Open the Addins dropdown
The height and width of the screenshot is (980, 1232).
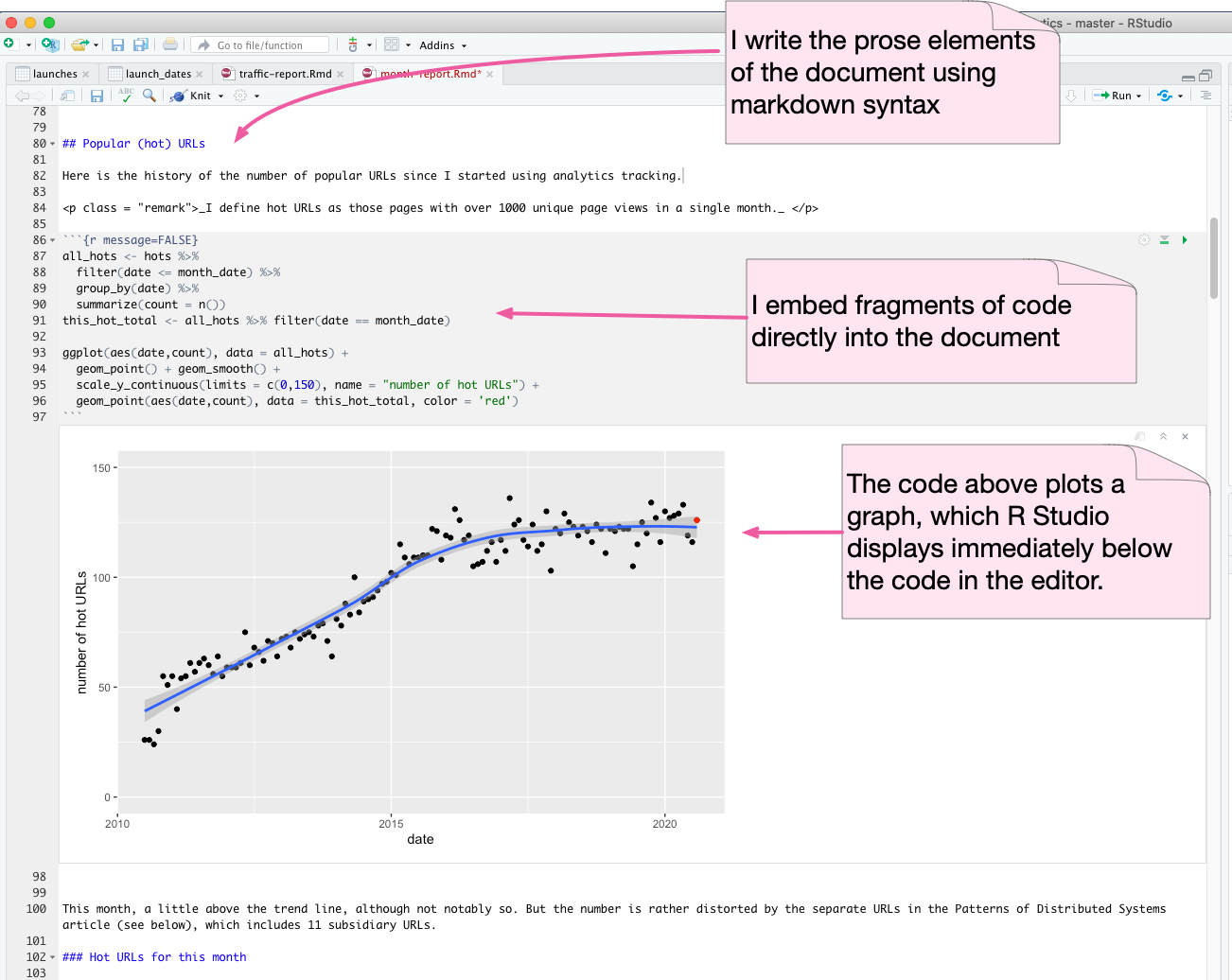[443, 45]
